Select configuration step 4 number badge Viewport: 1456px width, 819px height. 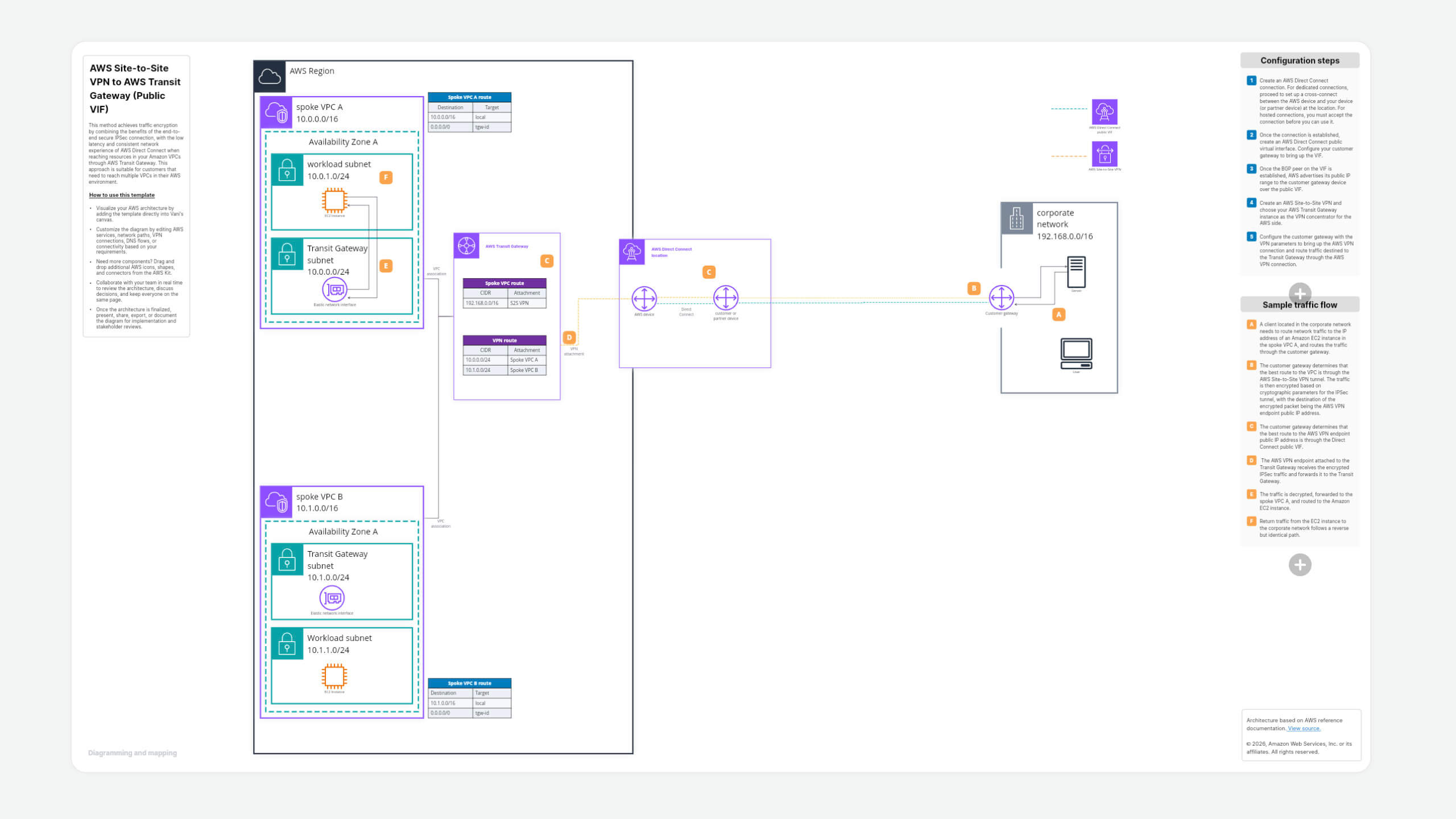tap(1251, 202)
